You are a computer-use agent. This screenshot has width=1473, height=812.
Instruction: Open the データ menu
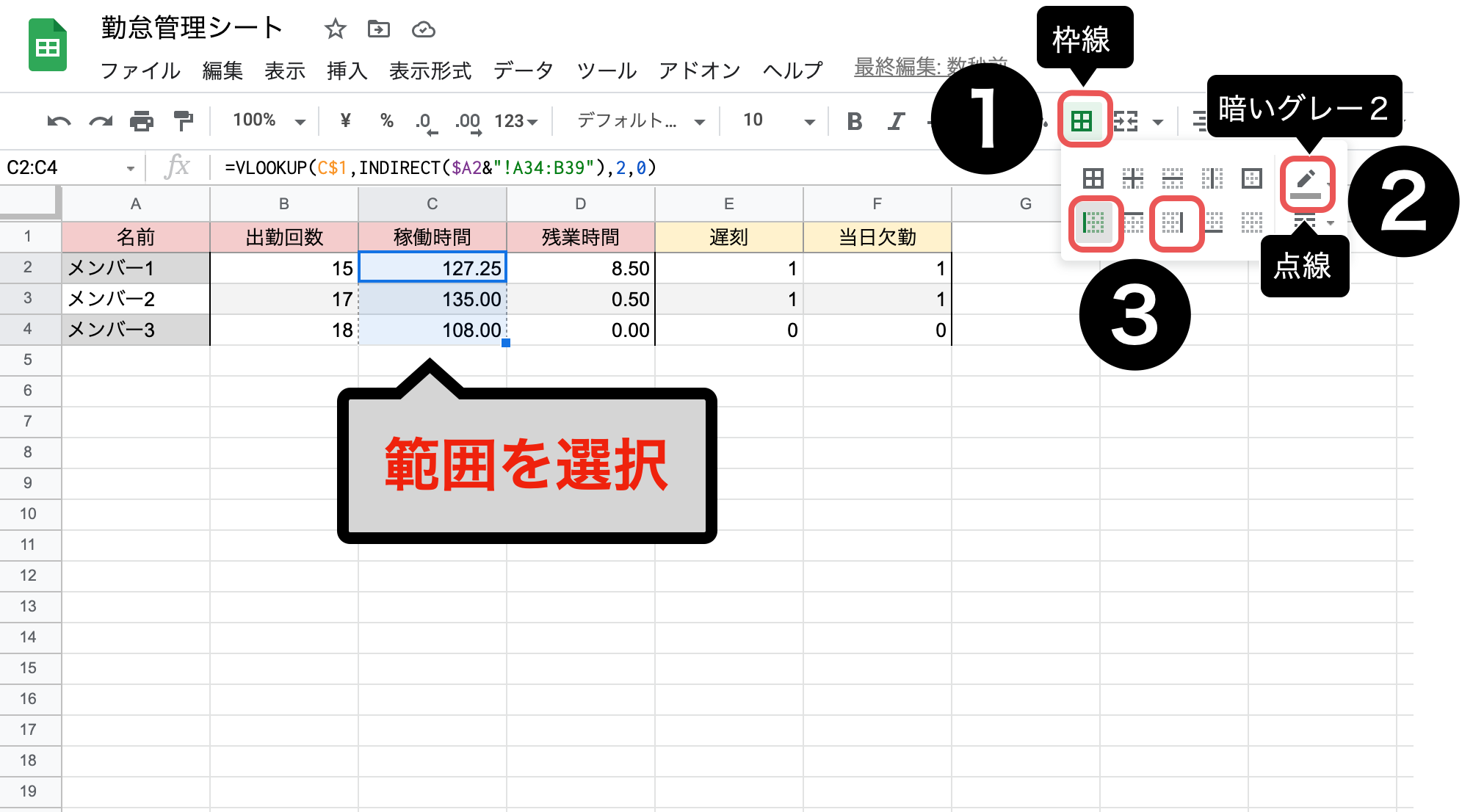point(523,70)
